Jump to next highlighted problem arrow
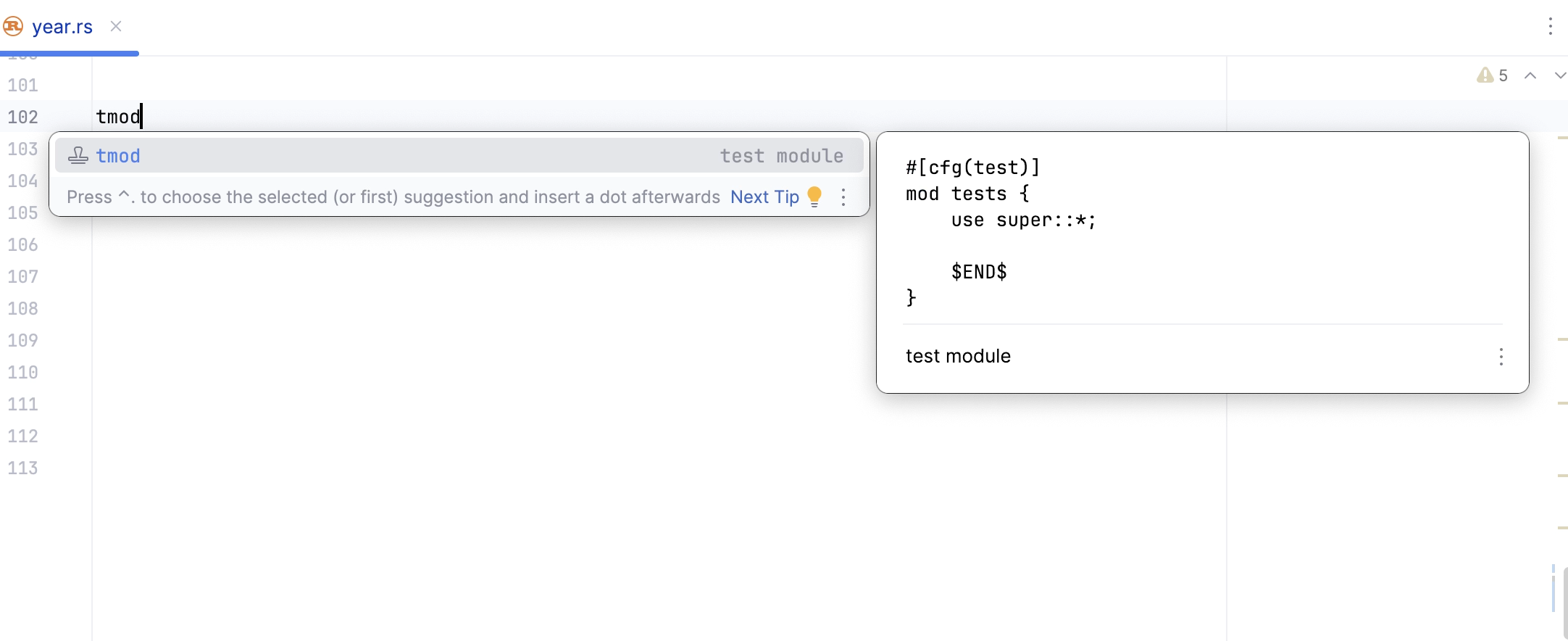The image size is (1568, 641). pyautogui.click(x=1560, y=75)
